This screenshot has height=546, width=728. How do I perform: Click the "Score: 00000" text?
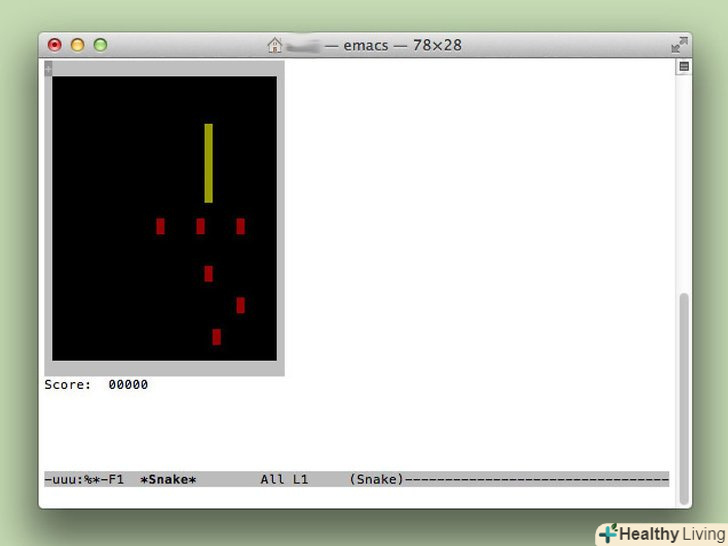click(x=96, y=384)
